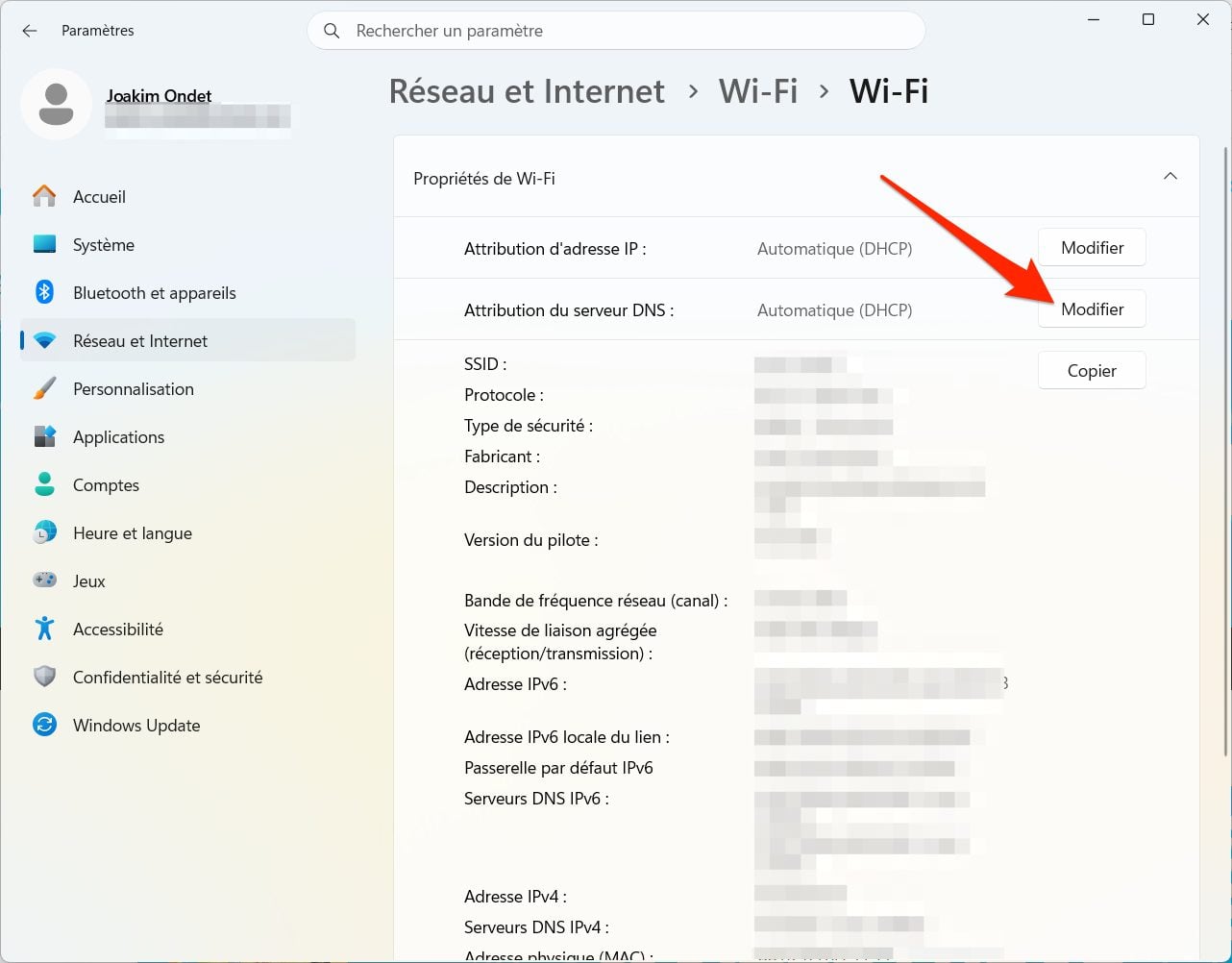Click the Joakim Ondet account name
The image size is (1232, 963).
(159, 96)
